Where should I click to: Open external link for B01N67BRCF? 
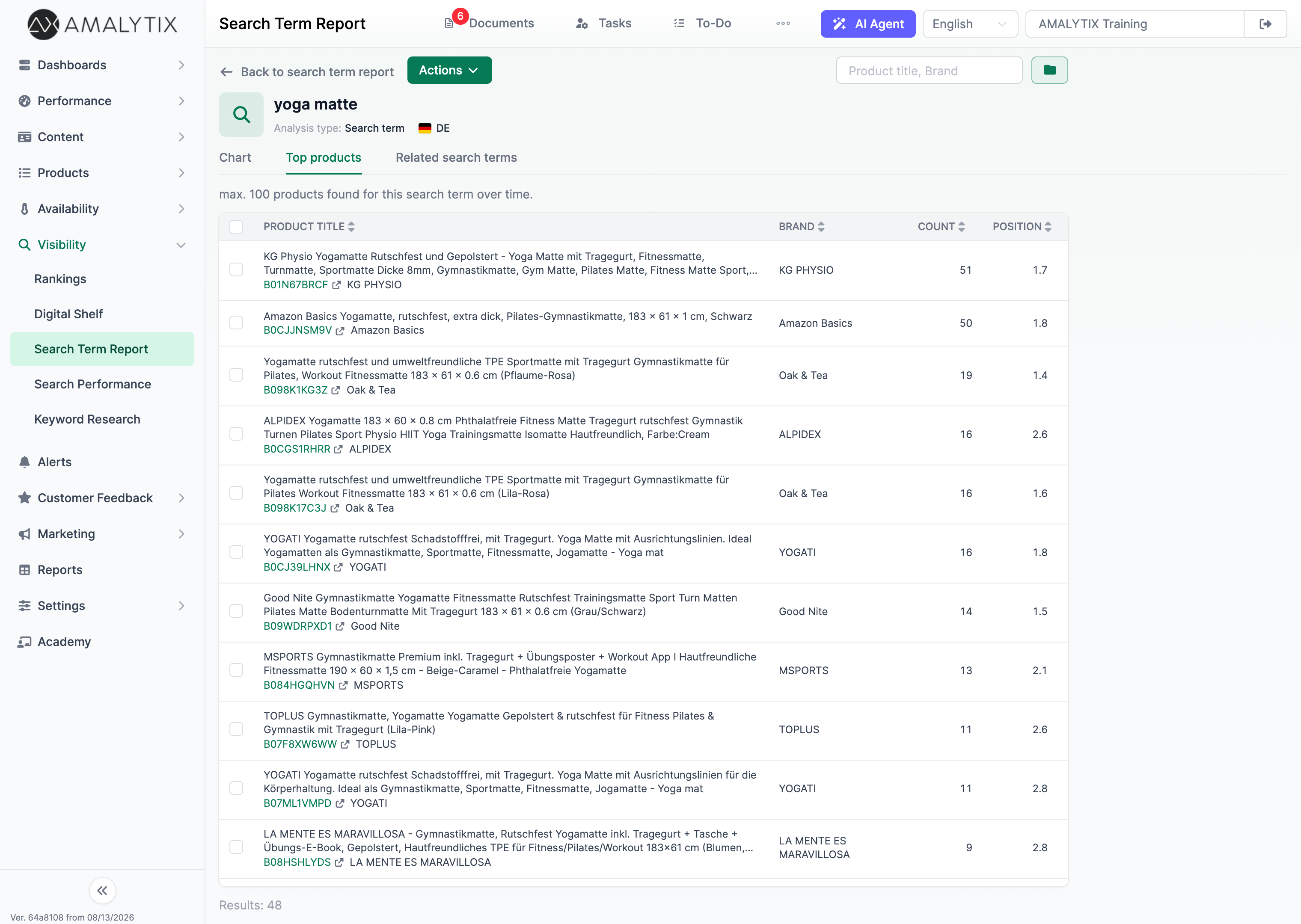click(x=336, y=285)
